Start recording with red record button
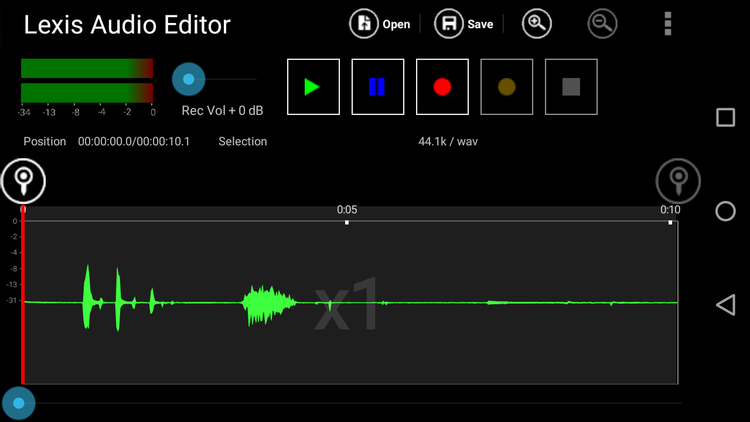The height and width of the screenshot is (422, 750). point(442,87)
